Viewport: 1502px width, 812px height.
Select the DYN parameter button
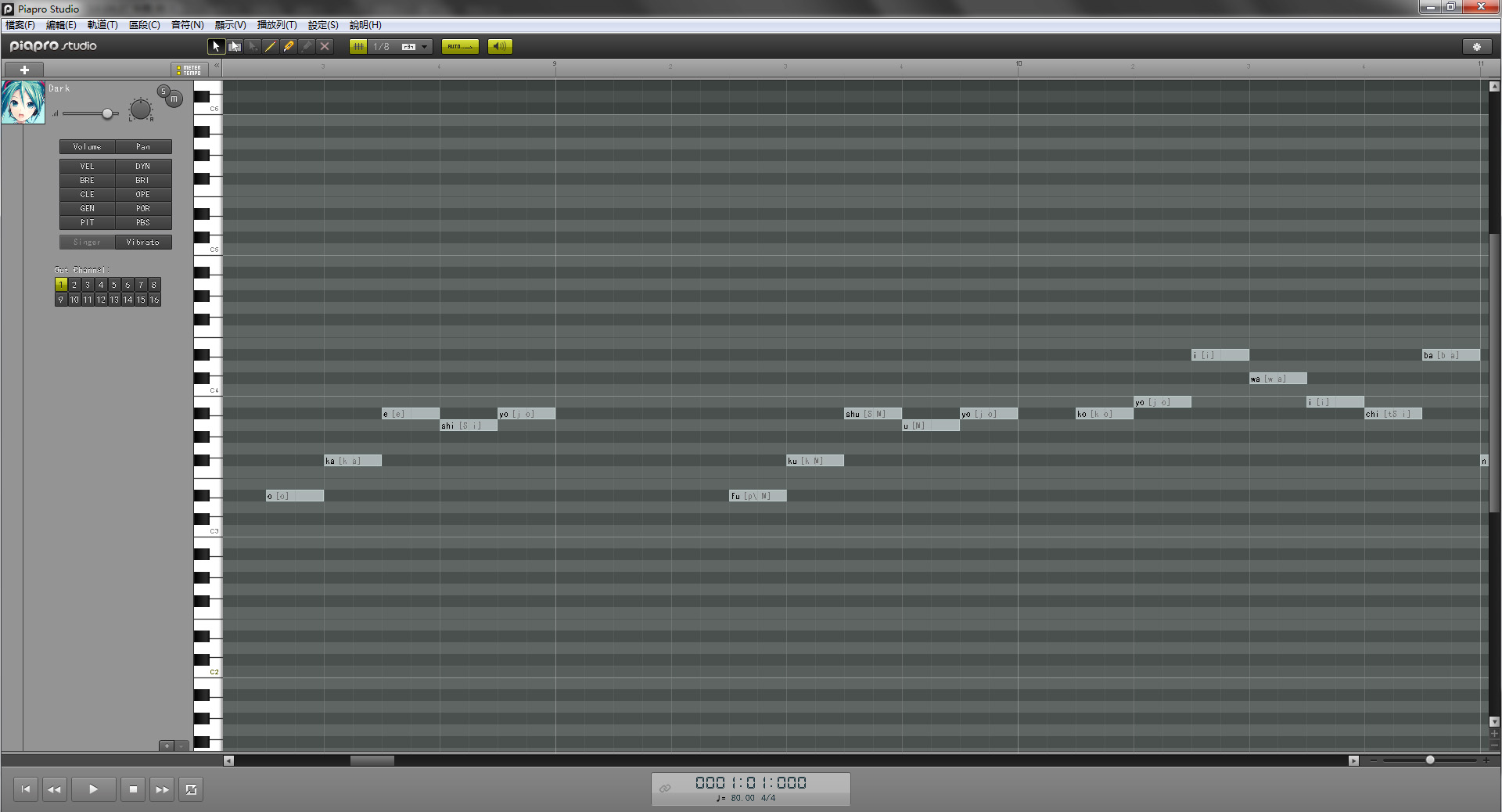coord(143,166)
